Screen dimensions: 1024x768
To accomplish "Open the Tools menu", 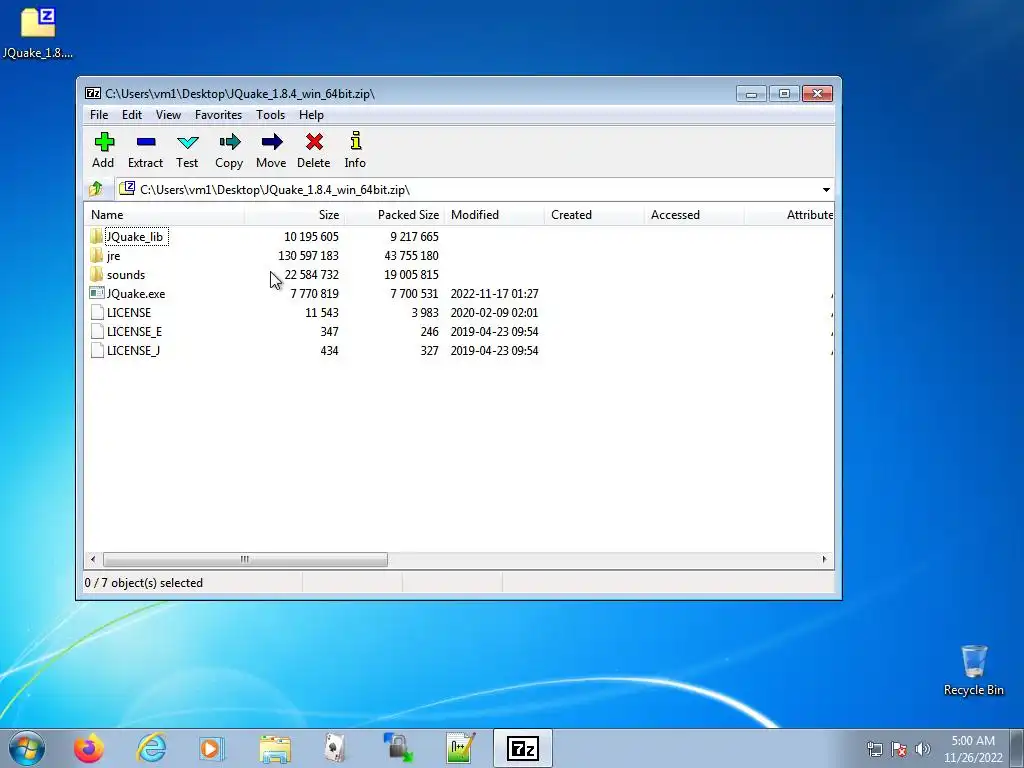I will pos(270,115).
